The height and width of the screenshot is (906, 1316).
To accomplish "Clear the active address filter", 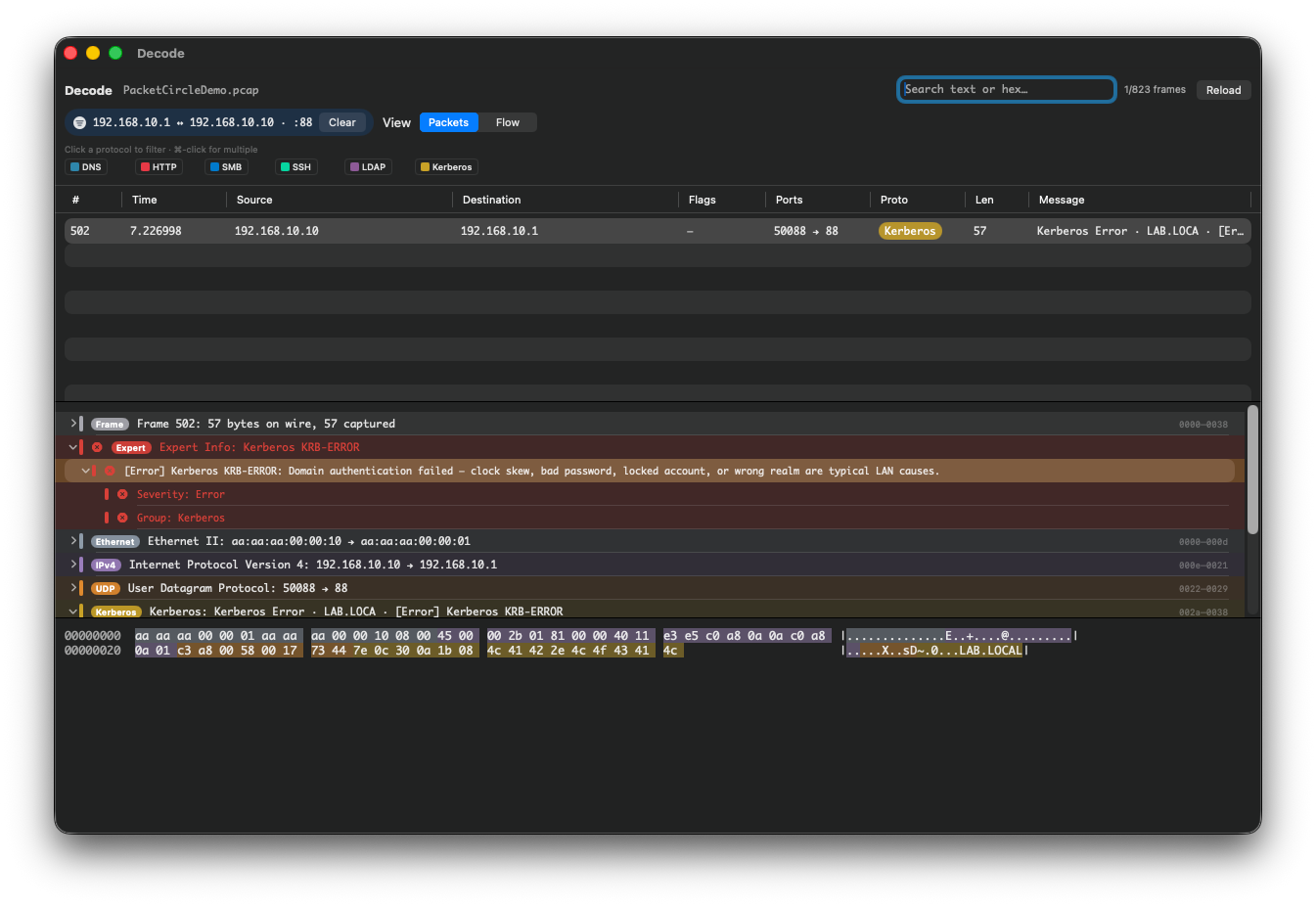I will coord(342,122).
